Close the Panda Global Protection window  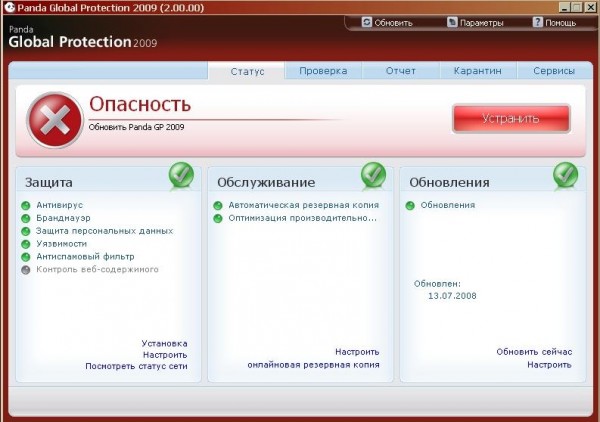(x=590, y=7)
